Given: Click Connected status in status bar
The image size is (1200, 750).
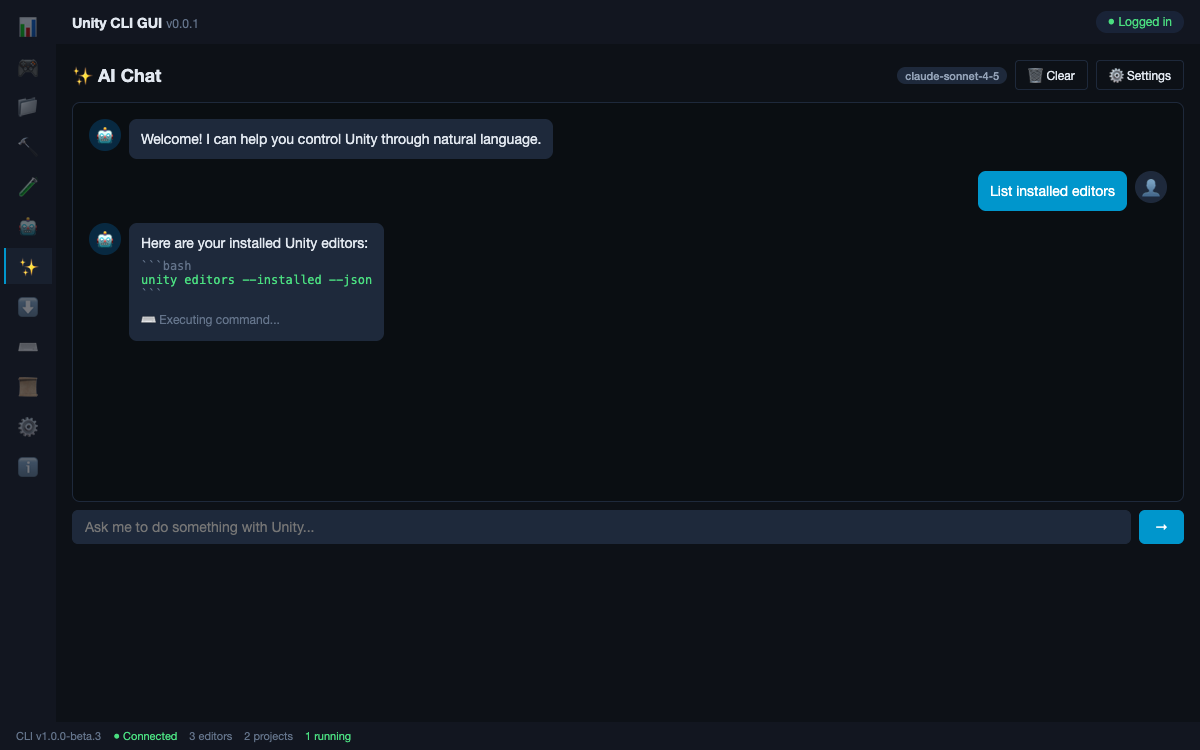Looking at the screenshot, I should 145,736.
